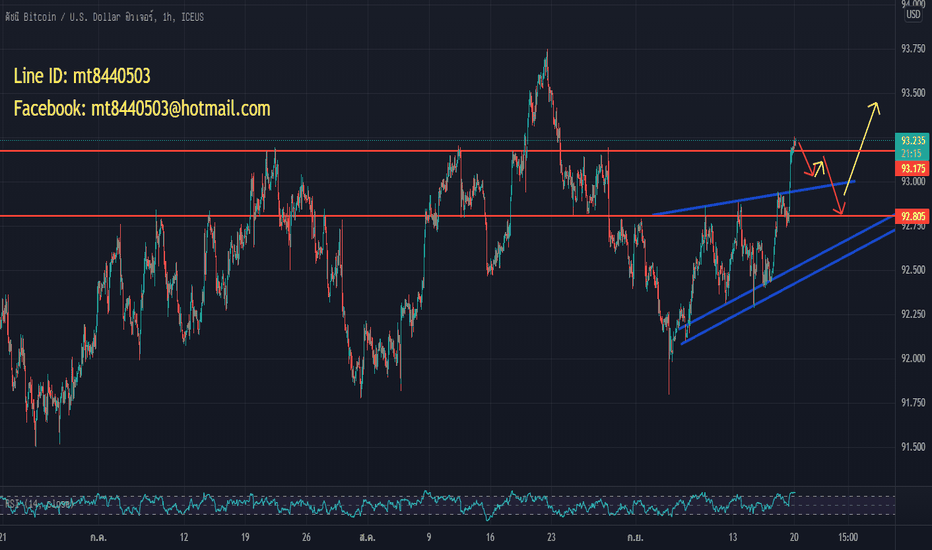Click the 91.500 price axis label
This screenshot has height=550, width=932.
click(x=913, y=447)
